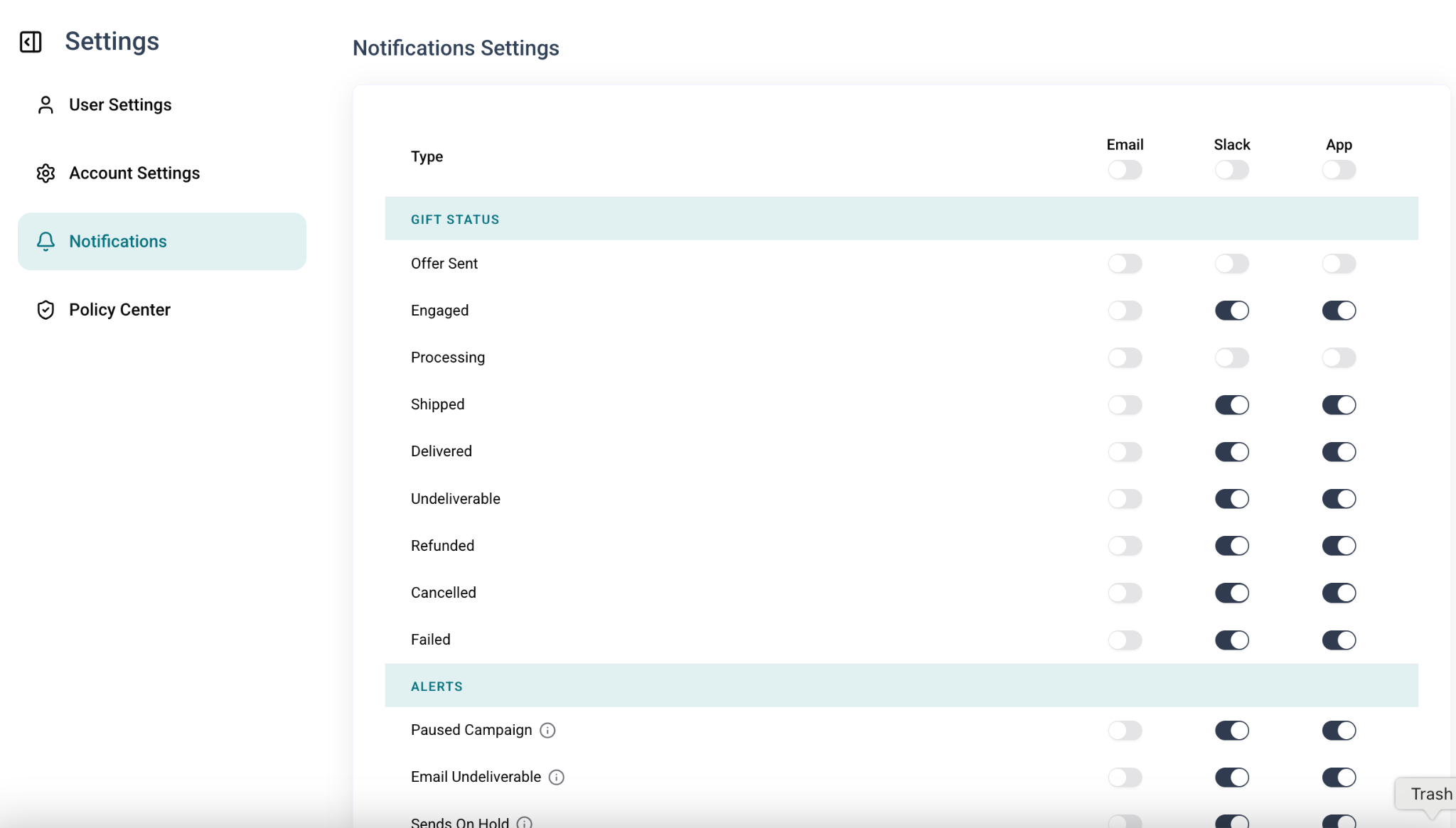
Task: Enable the master Email toggle in header
Action: (x=1125, y=170)
